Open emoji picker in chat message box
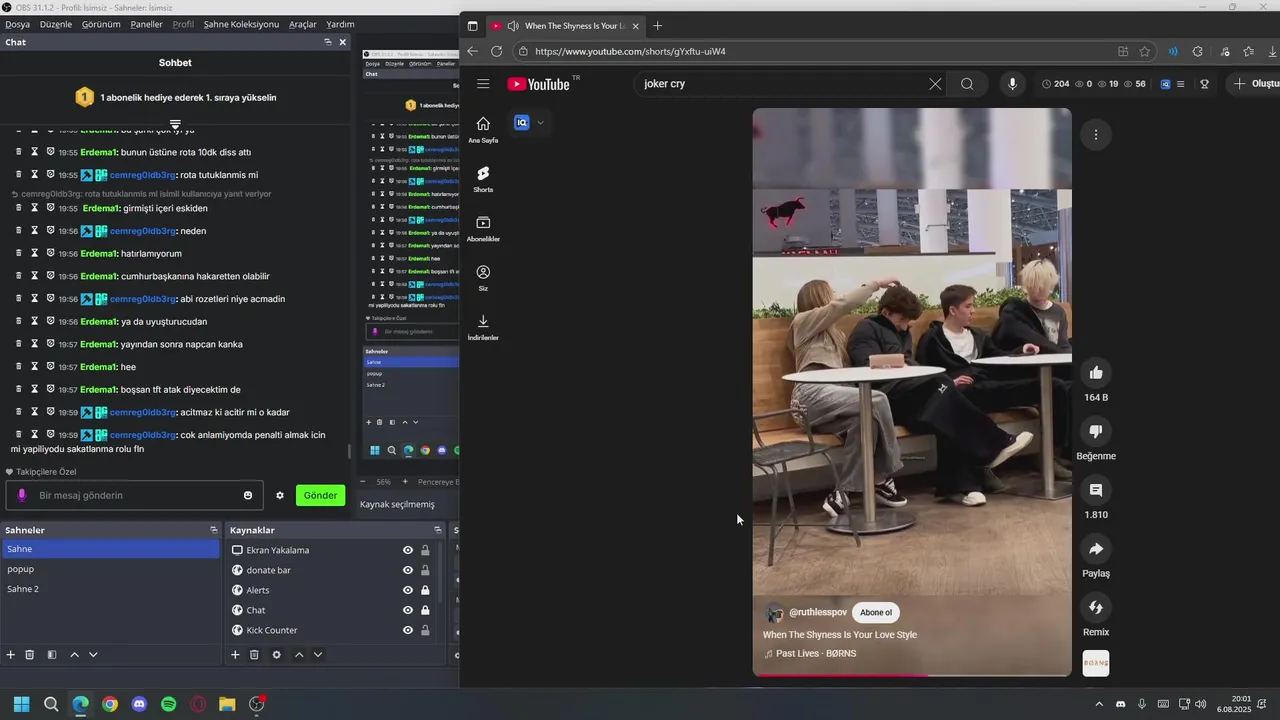The image size is (1280, 720). [x=248, y=495]
